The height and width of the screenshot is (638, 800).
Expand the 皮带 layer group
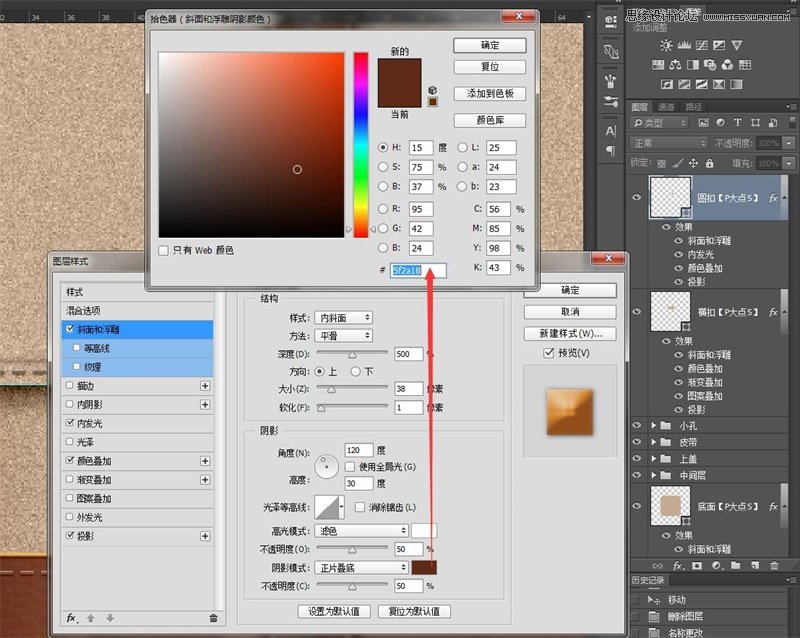(x=654, y=442)
